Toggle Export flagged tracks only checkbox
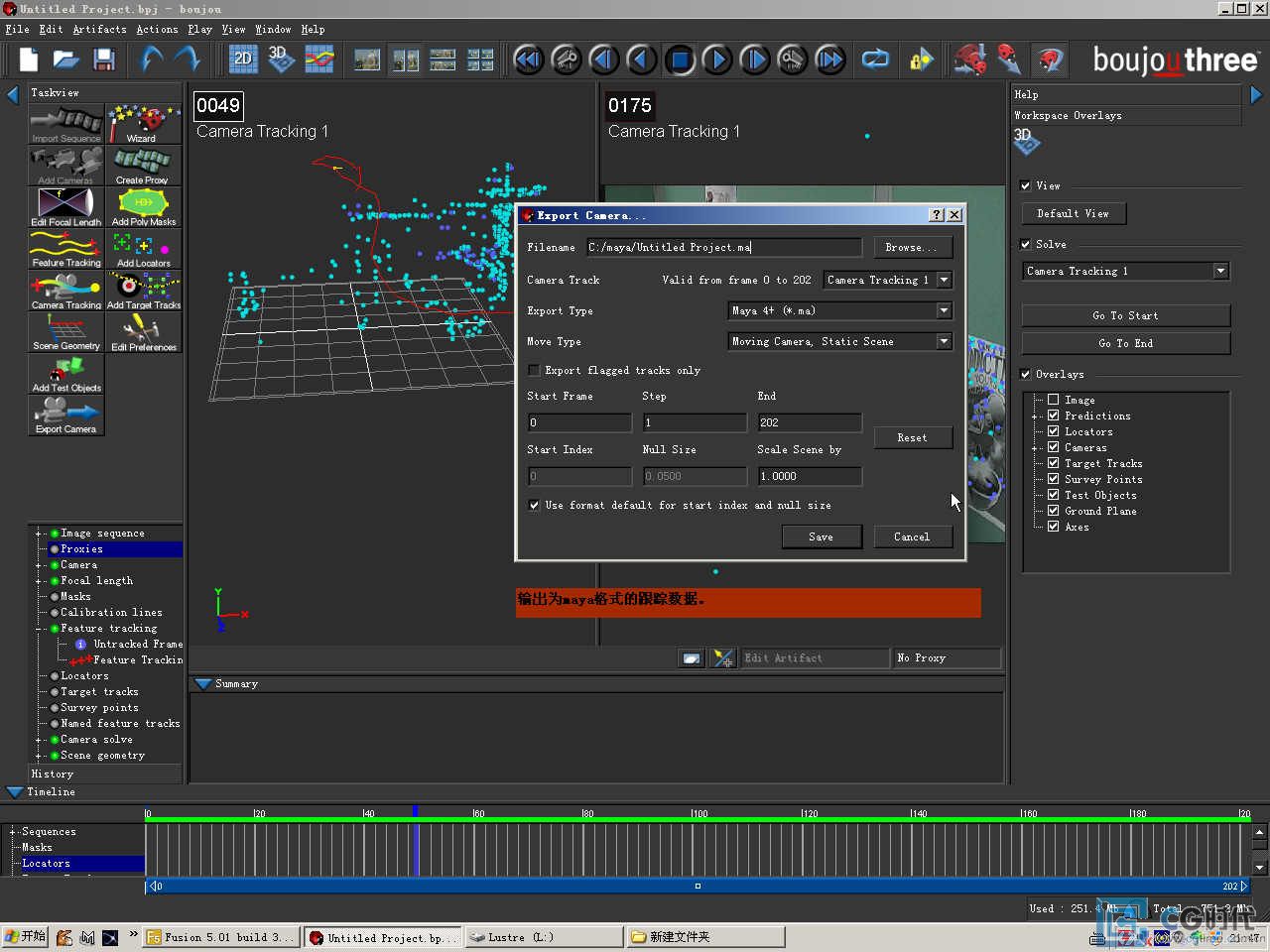The height and width of the screenshot is (952, 1270). coord(534,370)
